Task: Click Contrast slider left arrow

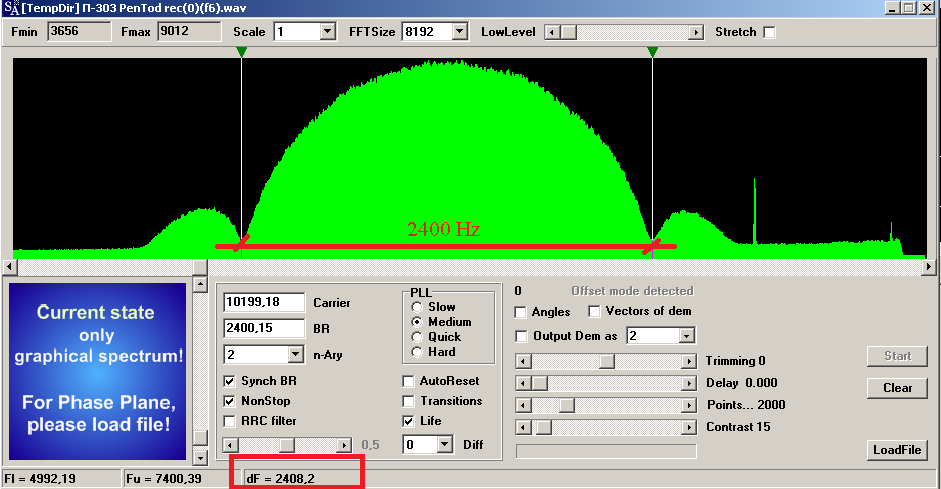Action: pos(523,428)
